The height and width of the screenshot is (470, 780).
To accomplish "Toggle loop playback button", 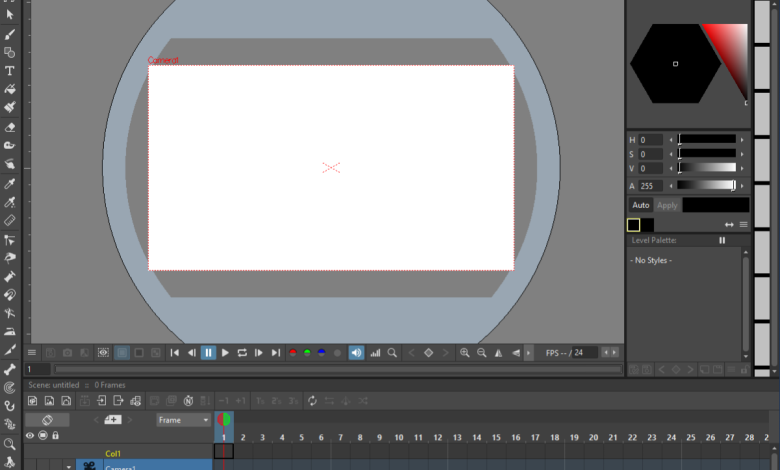I will (x=242, y=353).
